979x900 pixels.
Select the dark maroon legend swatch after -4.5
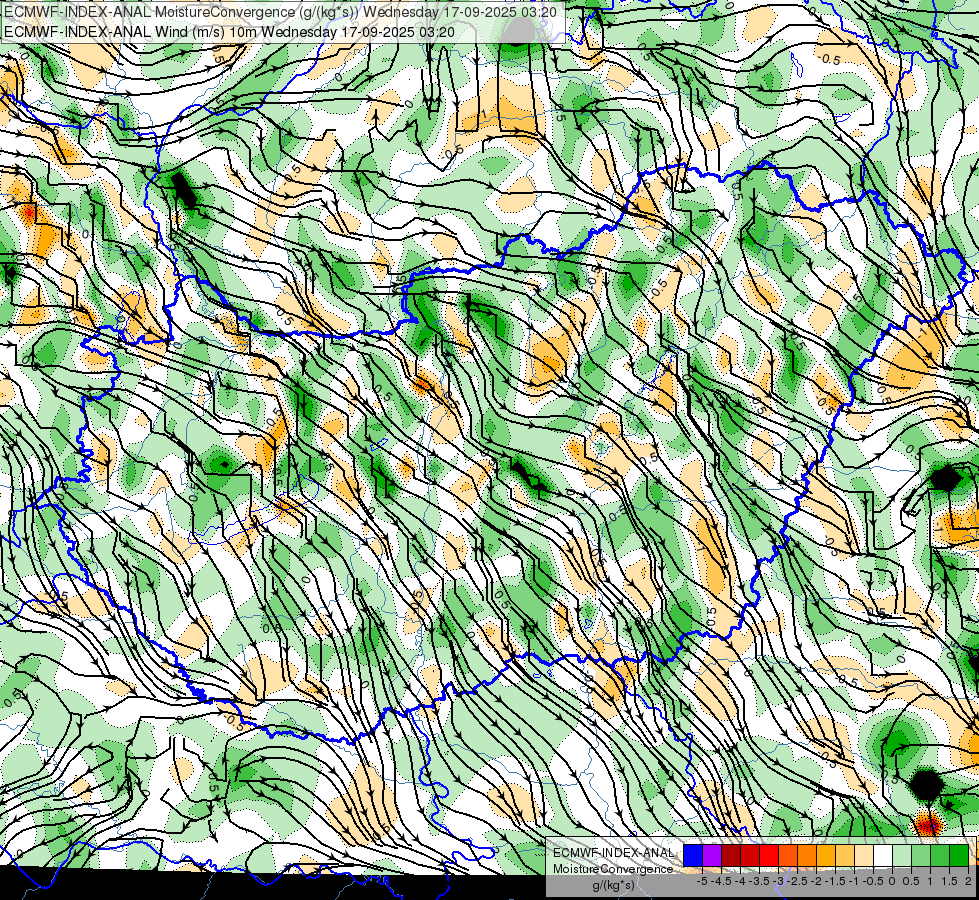coord(731,855)
